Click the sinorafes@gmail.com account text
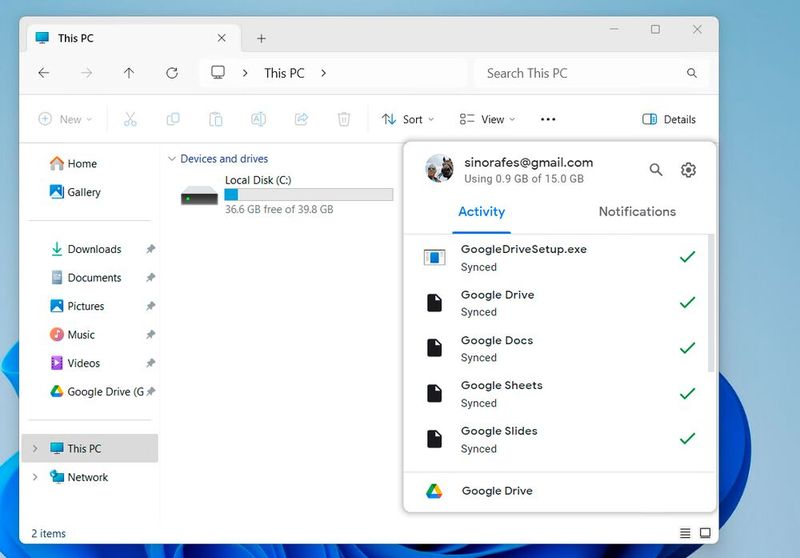 tap(529, 163)
